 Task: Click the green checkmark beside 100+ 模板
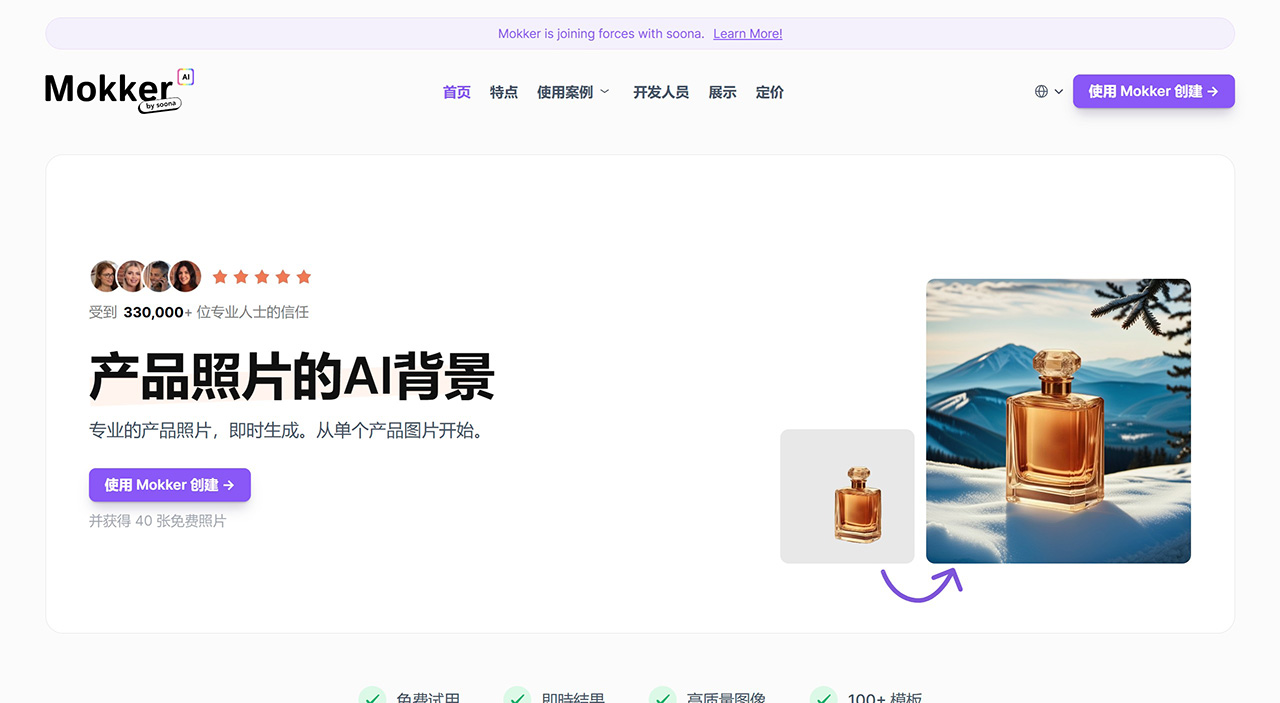823,695
